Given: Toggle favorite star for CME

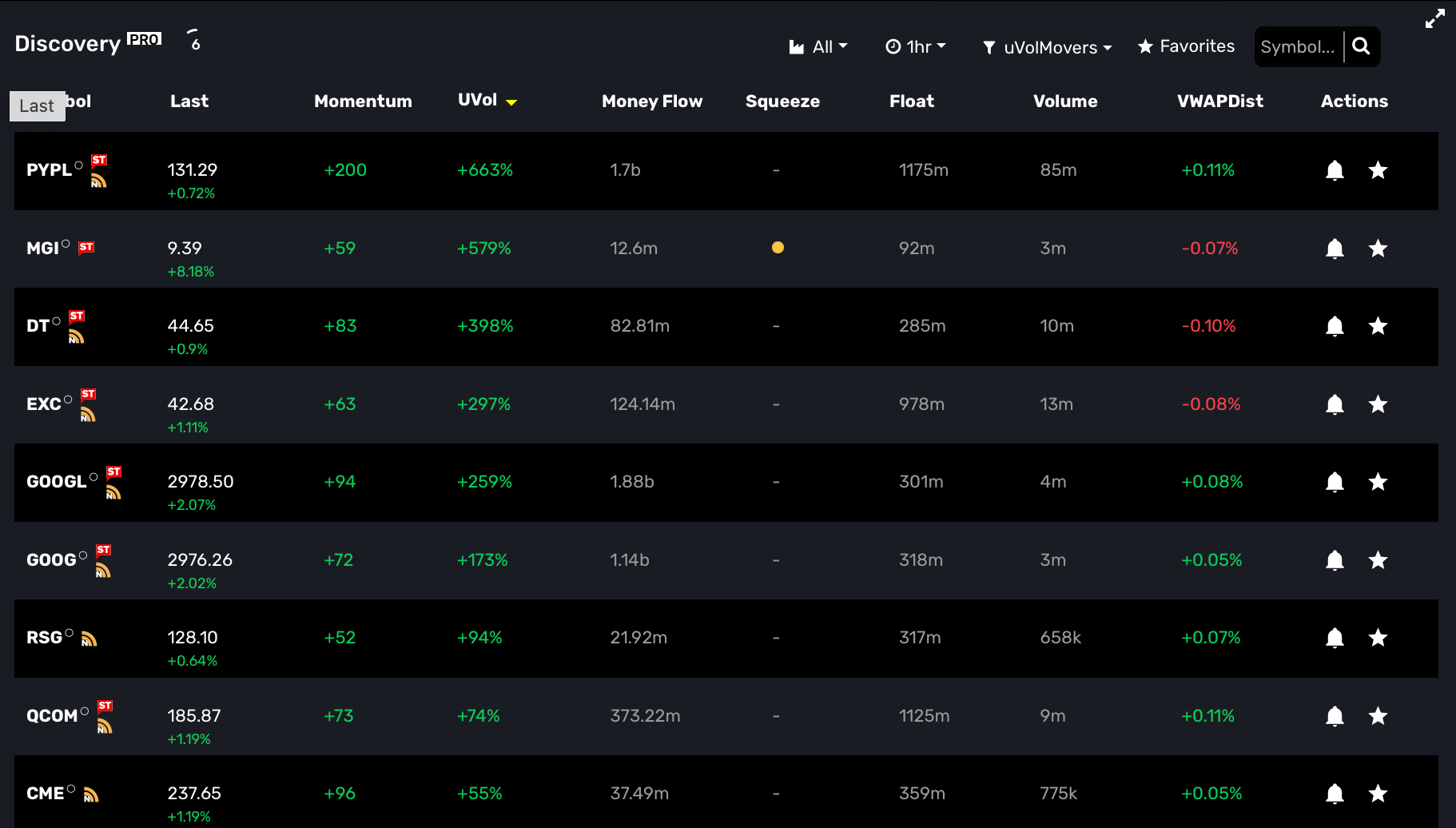Looking at the screenshot, I should click(x=1378, y=794).
